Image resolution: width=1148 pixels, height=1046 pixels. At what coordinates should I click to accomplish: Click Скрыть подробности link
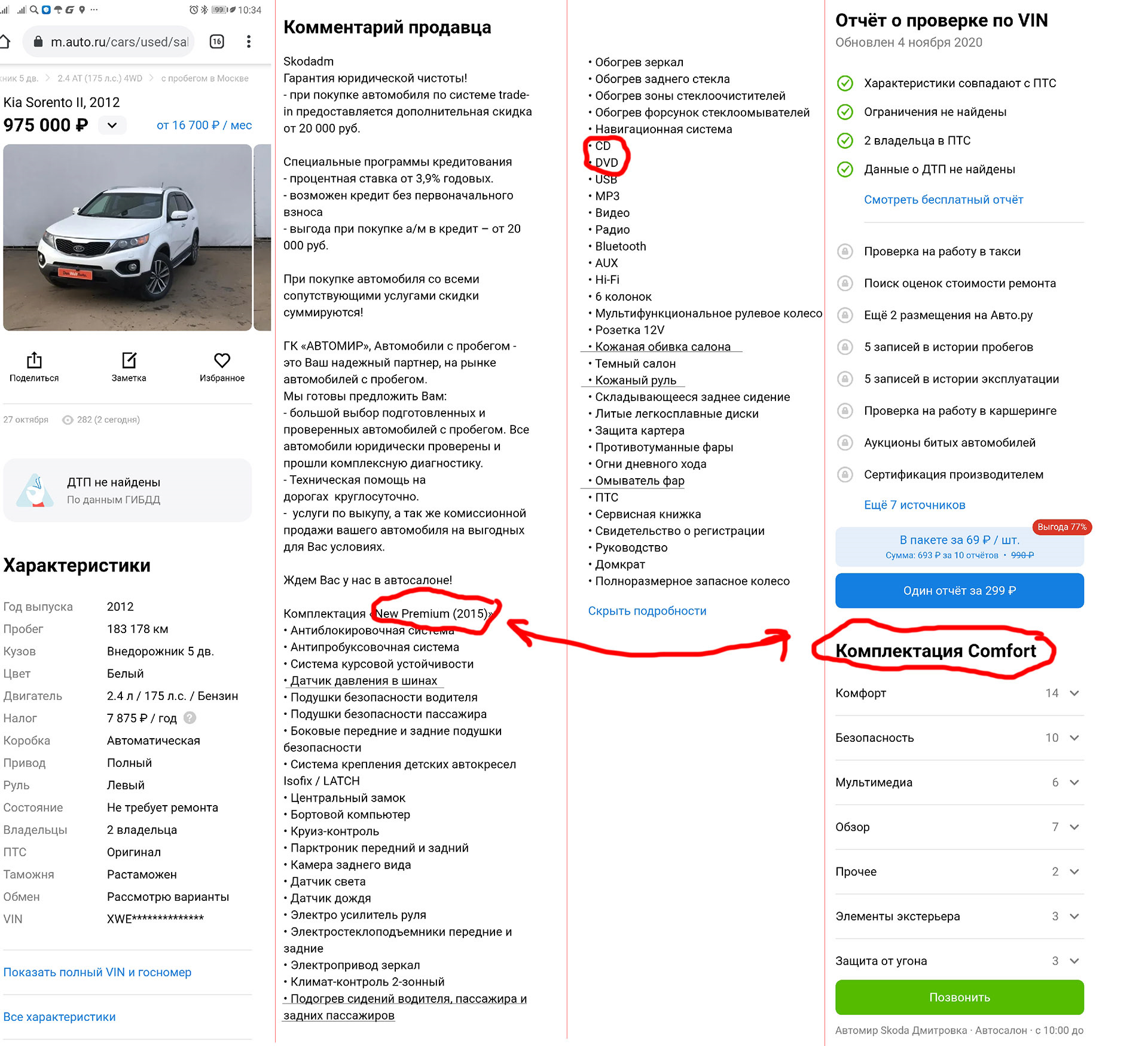pos(647,611)
